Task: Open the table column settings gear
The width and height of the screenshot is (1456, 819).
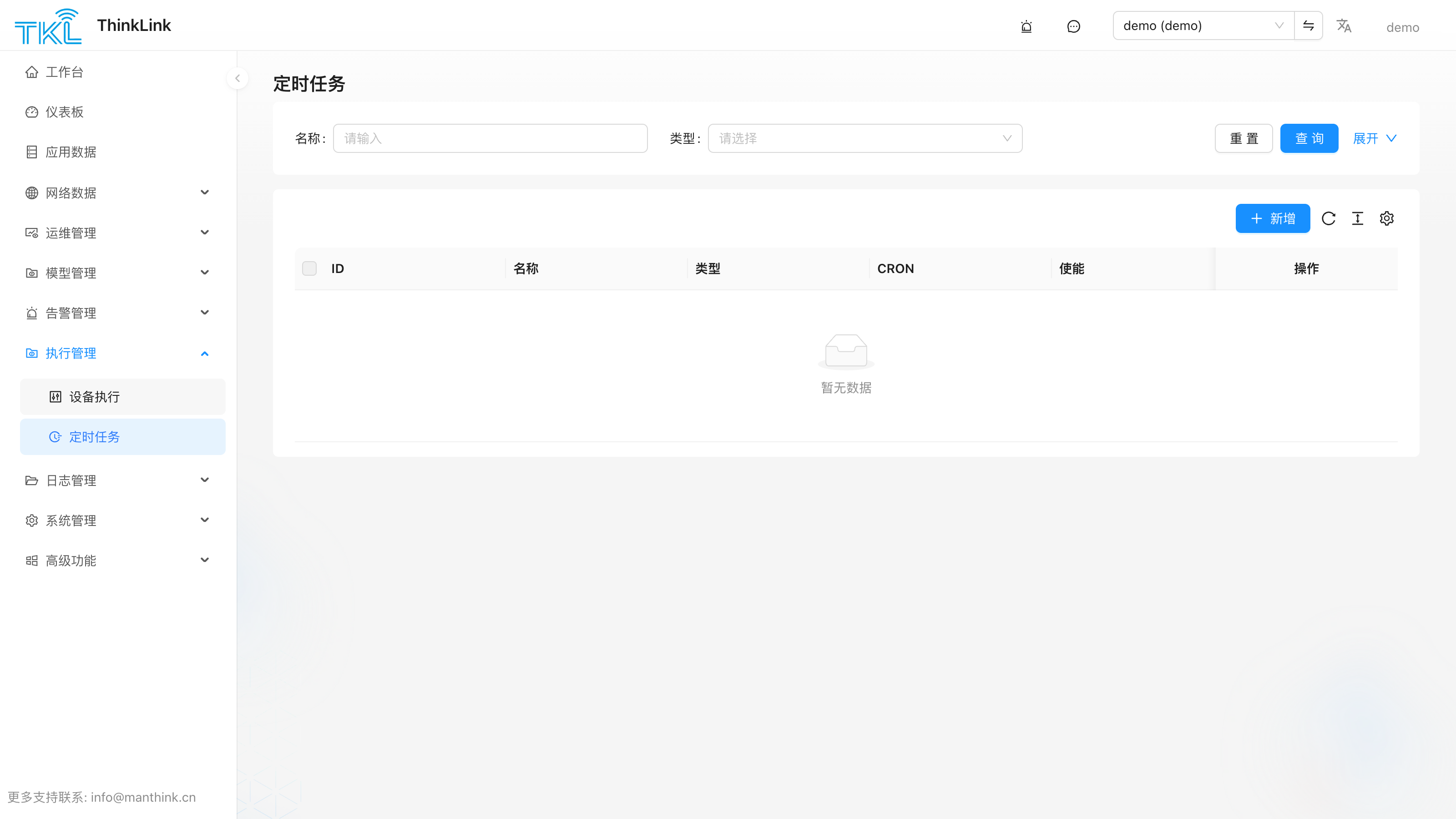Action: point(1386,218)
